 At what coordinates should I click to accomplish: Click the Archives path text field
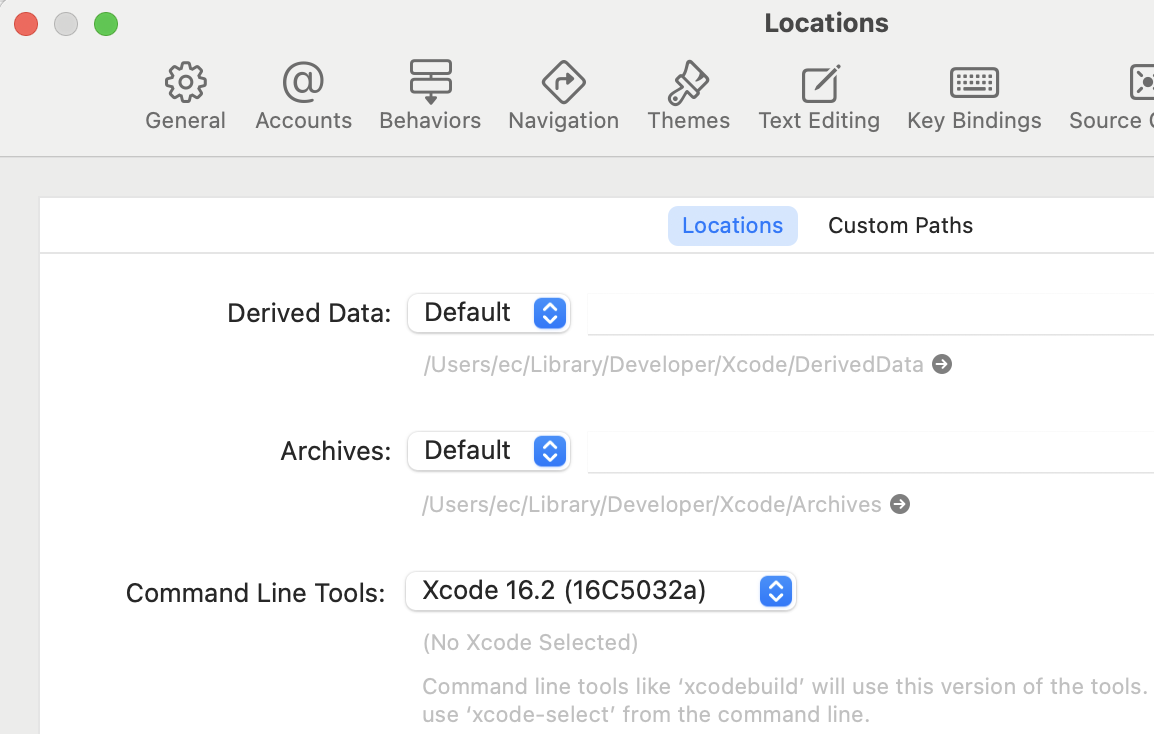tap(870, 452)
